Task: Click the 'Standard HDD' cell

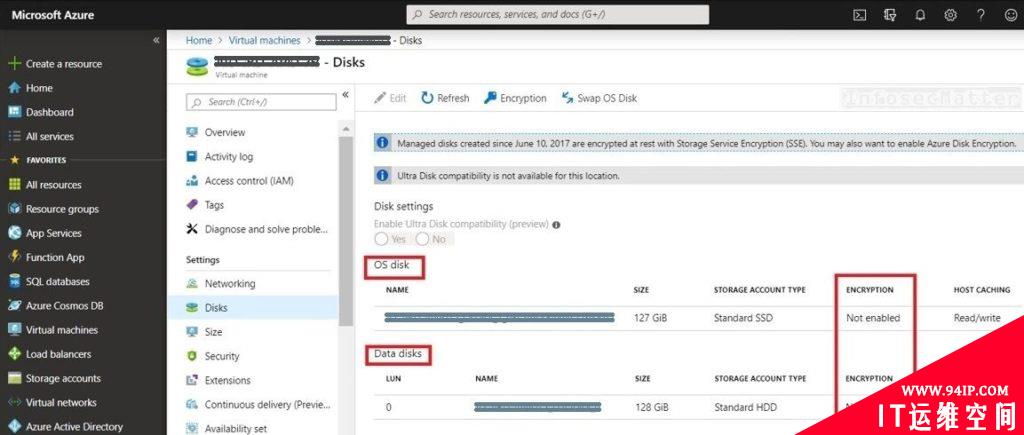Action: coord(745,407)
